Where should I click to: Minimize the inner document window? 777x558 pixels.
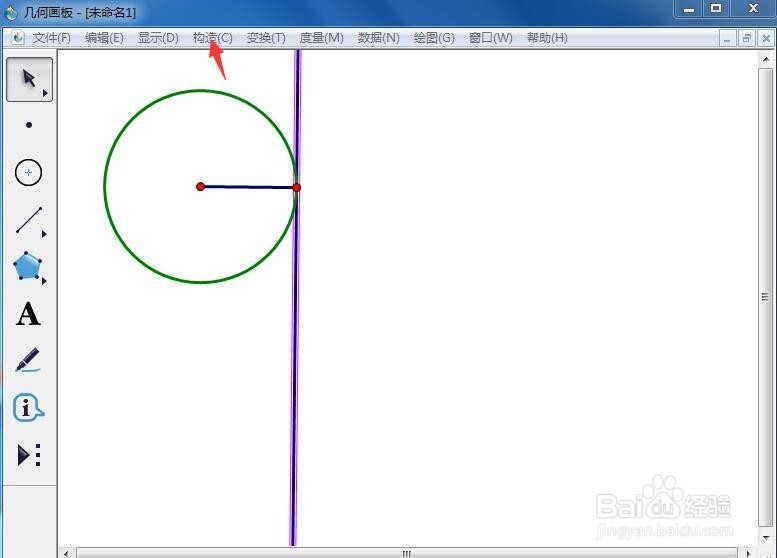coord(727,39)
